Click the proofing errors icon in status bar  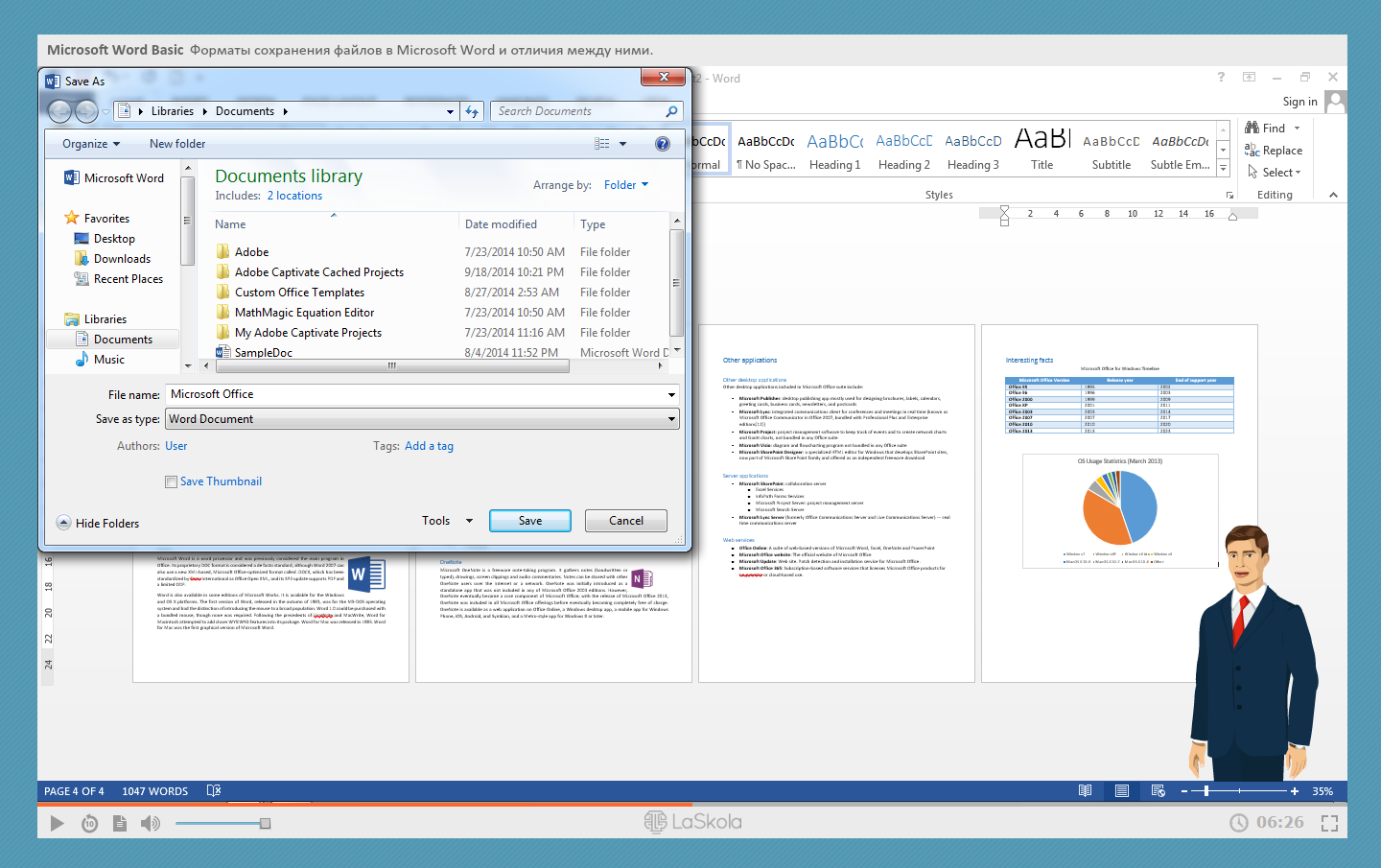click(214, 791)
